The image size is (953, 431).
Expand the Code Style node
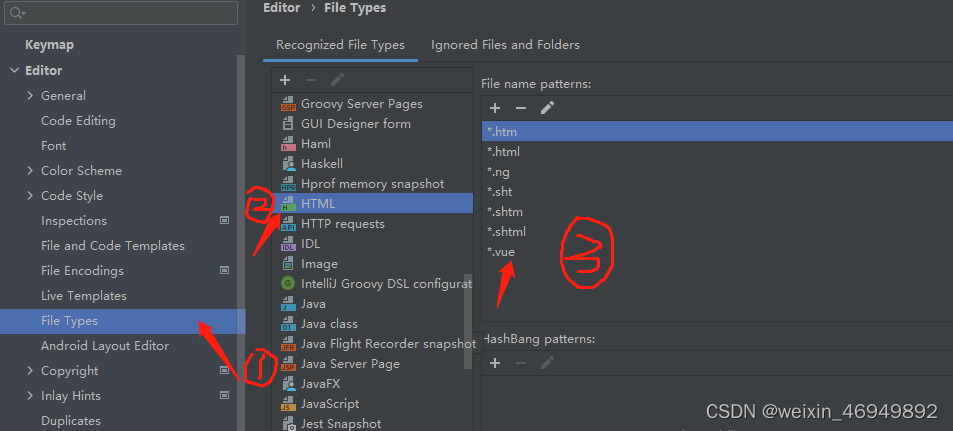[30, 196]
